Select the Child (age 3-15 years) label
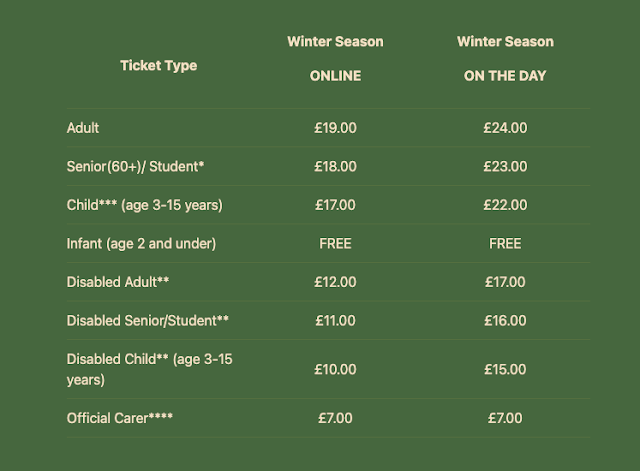The width and height of the screenshot is (640, 471). point(144,205)
